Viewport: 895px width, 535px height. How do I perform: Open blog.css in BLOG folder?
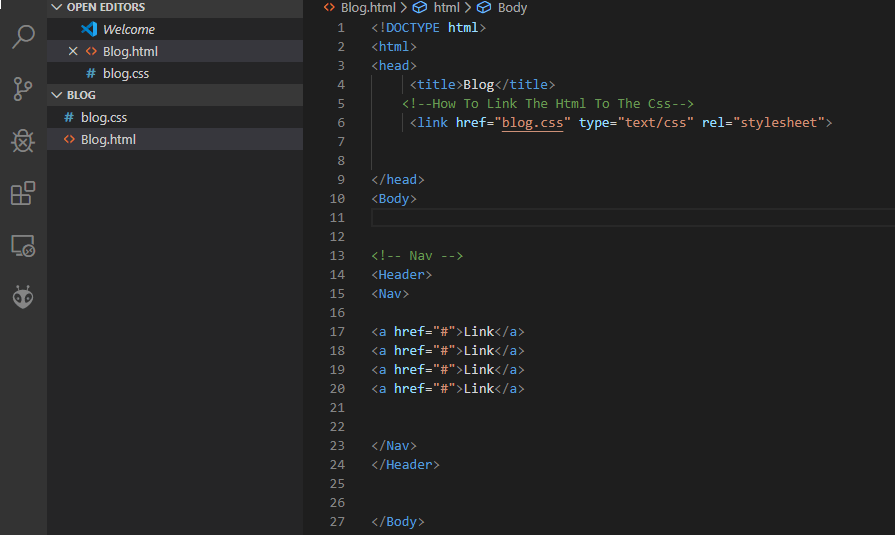tap(103, 117)
